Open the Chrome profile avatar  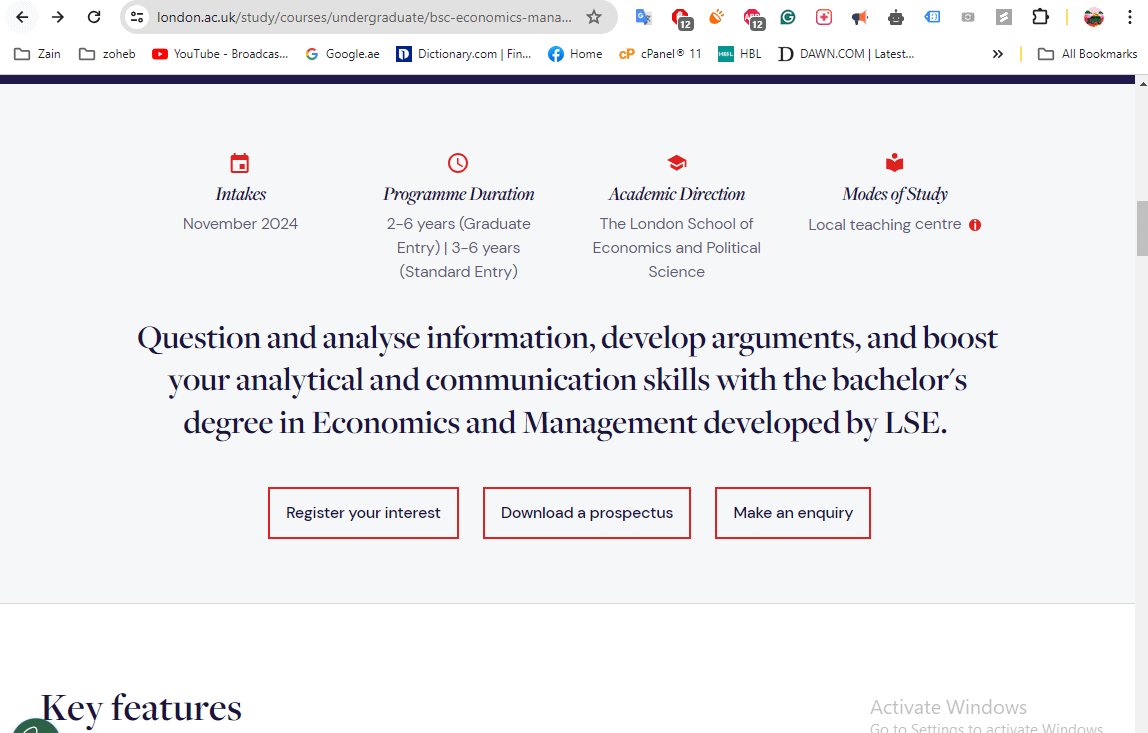coord(1094,17)
